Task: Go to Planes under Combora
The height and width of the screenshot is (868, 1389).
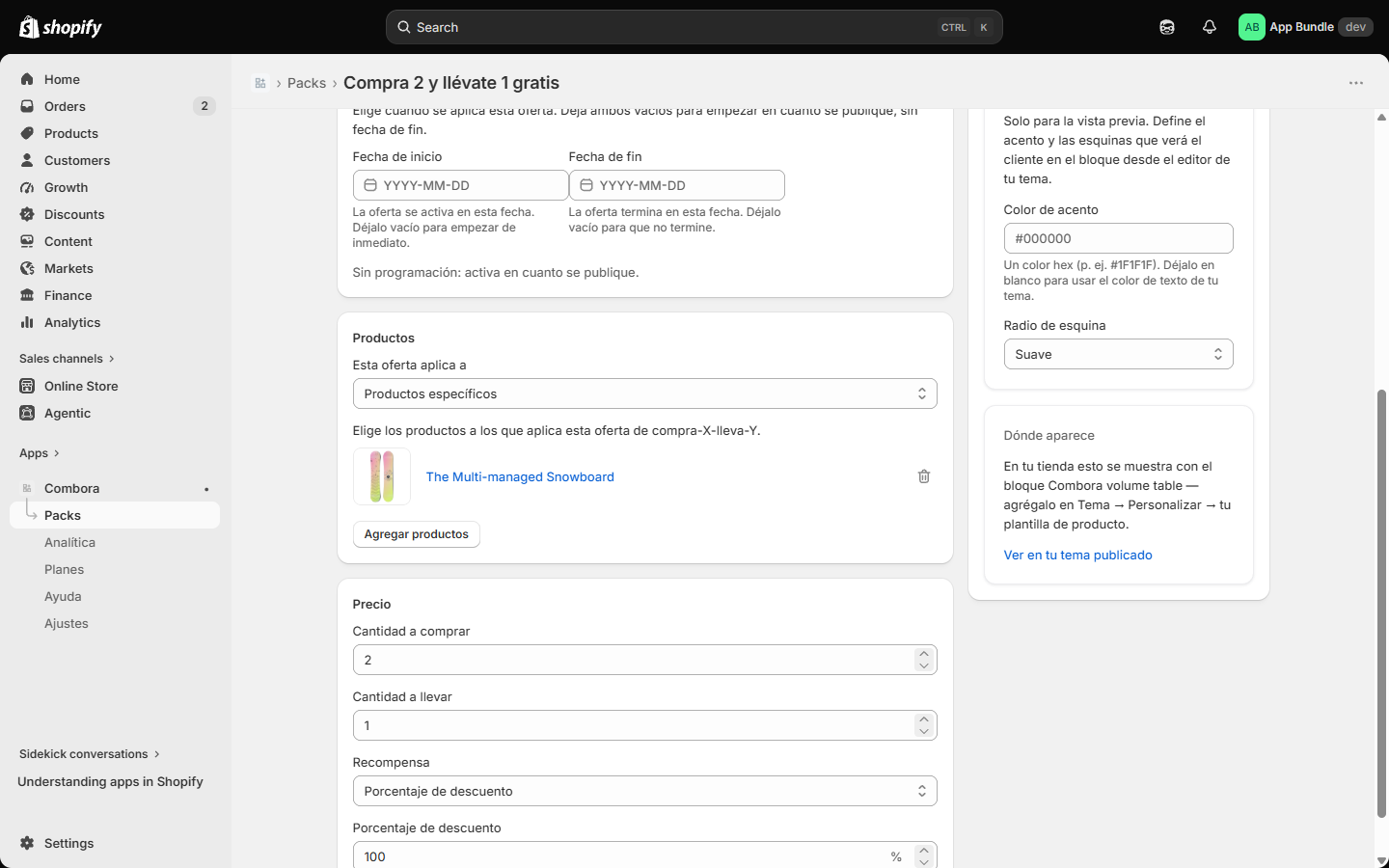Action: pyautogui.click(x=64, y=569)
